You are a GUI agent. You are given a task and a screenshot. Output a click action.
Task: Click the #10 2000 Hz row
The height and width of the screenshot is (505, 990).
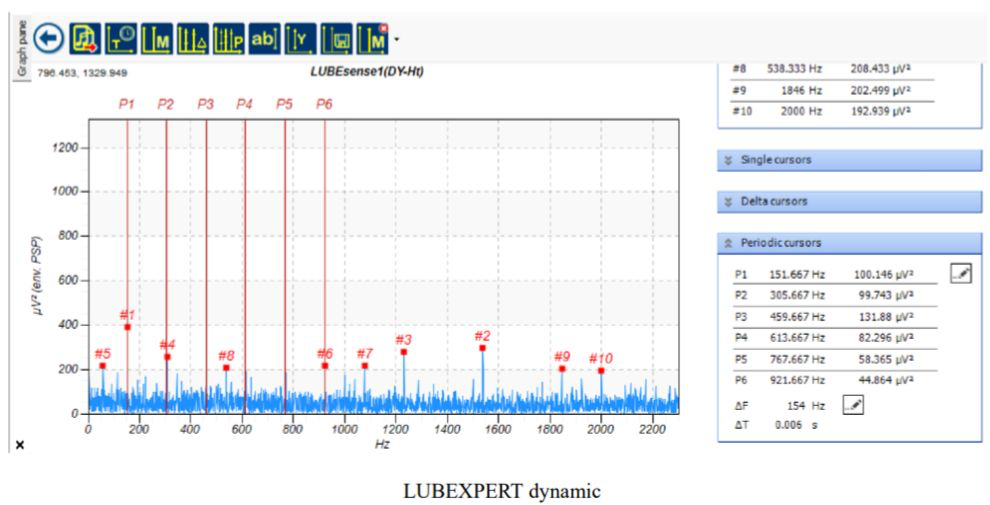point(832,111)
